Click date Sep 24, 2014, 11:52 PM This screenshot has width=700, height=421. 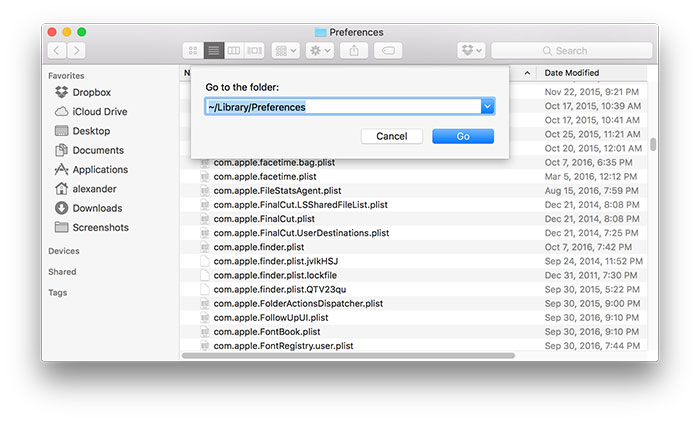point(593,261)
